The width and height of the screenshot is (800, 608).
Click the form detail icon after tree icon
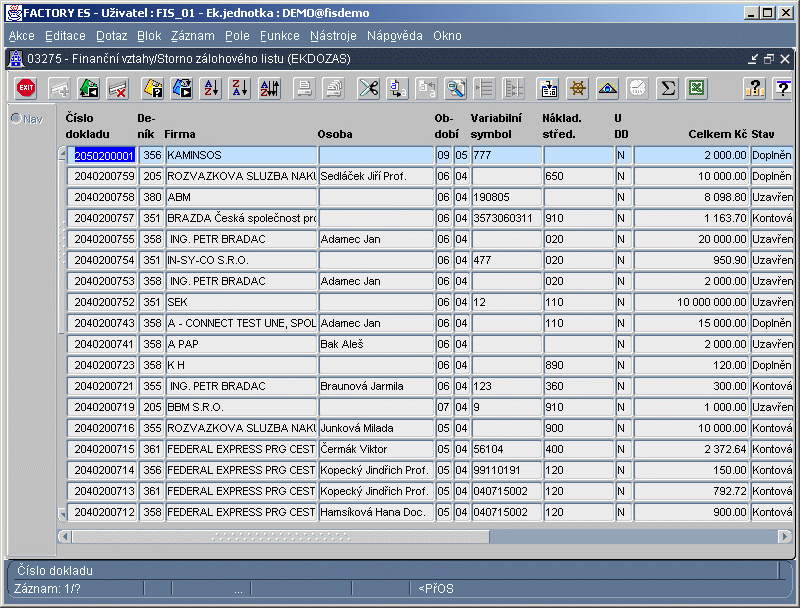[x=548, y=88]
